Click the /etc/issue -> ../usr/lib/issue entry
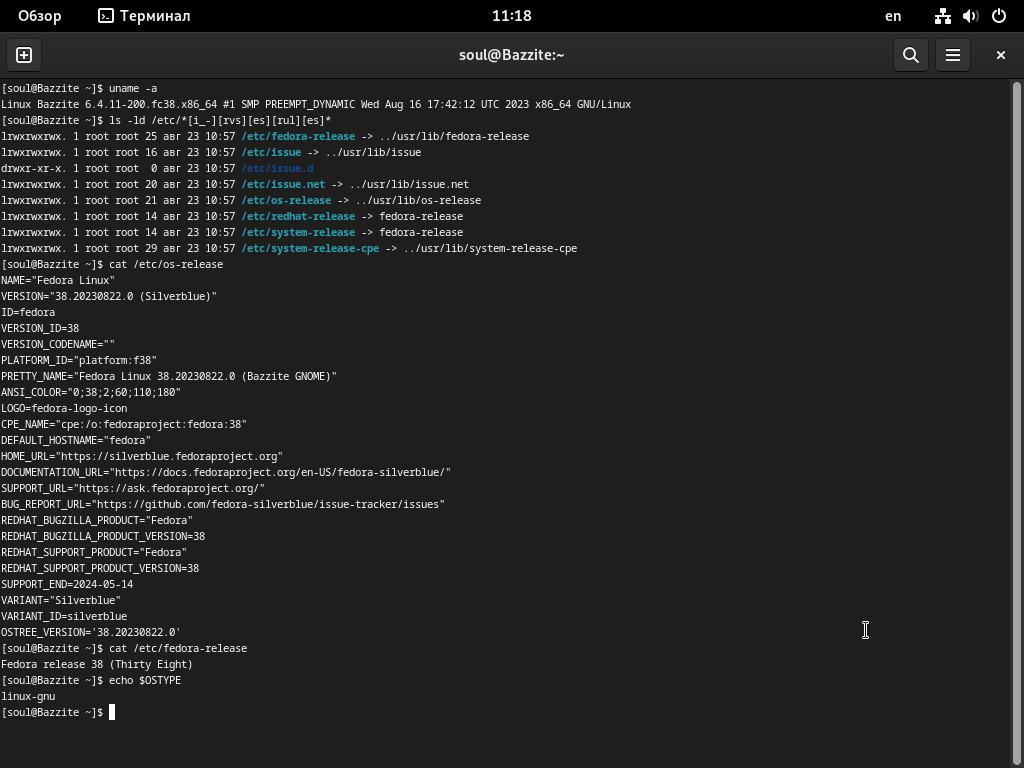Viewport: 1024px width, 768px height. point(331,152)
